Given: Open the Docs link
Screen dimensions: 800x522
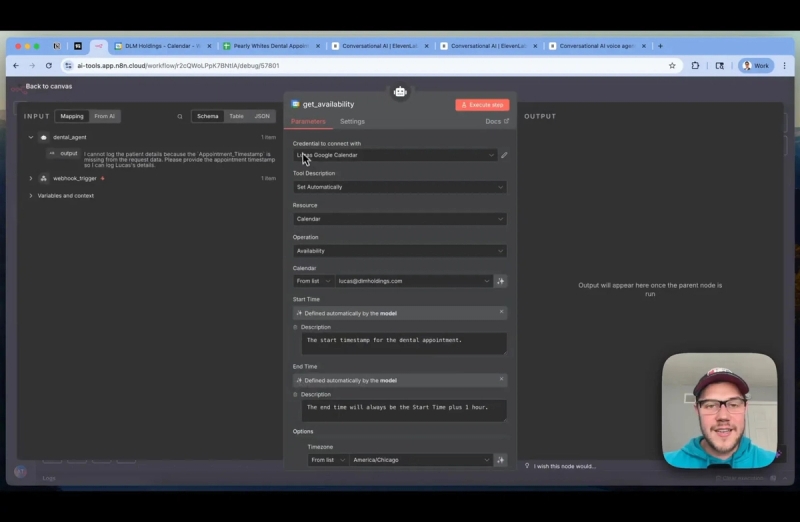Looking at the screenshot, I should pos(497,121).
